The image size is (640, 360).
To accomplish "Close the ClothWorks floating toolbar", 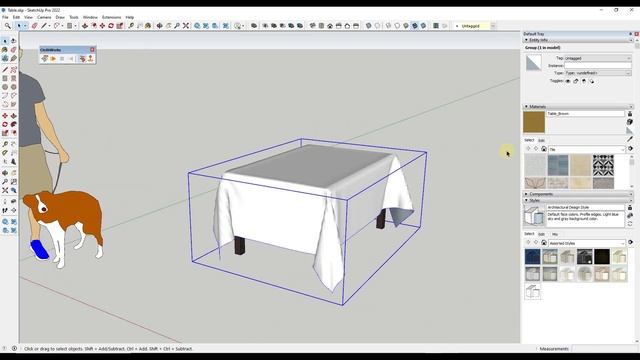I will (x=92, y=50).
